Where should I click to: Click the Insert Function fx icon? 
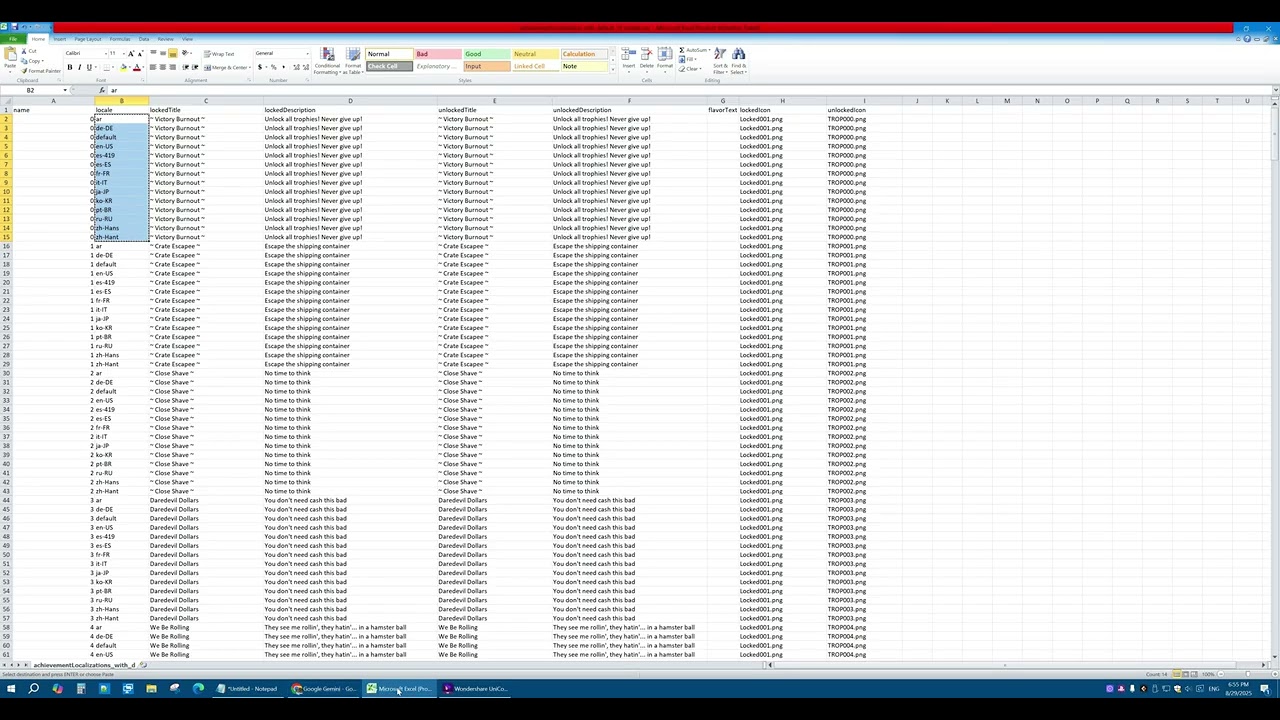(102, 90)
